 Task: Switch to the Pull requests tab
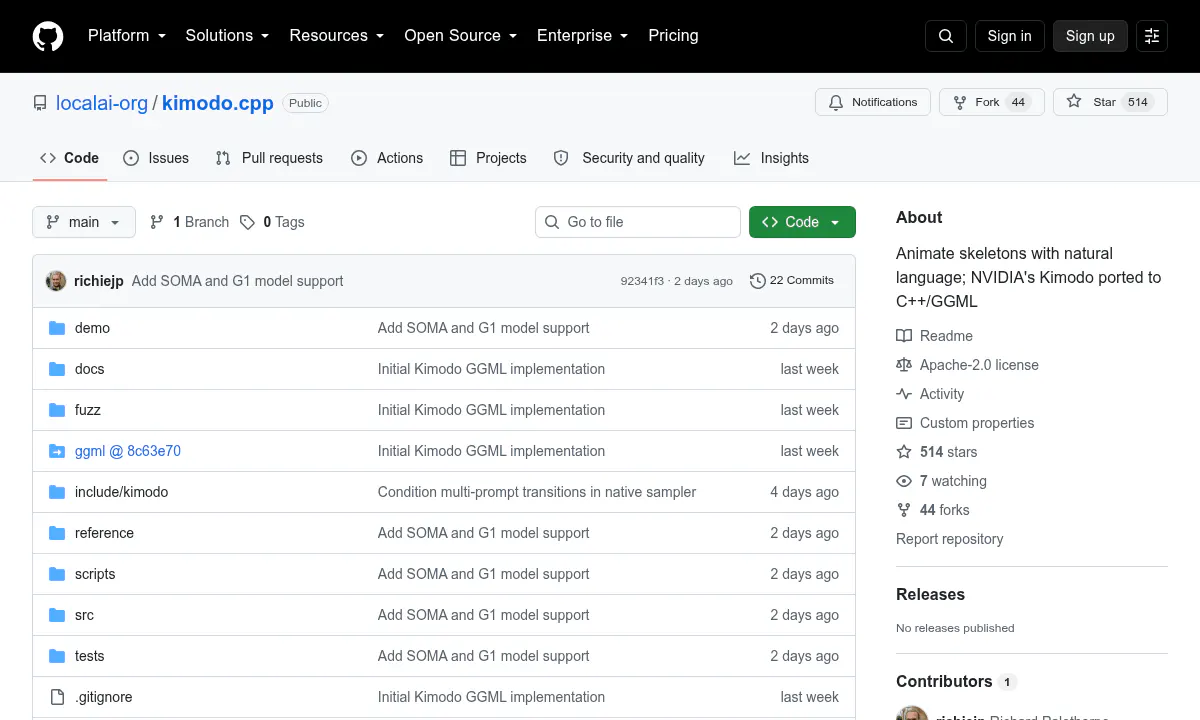tap(269, 158)
